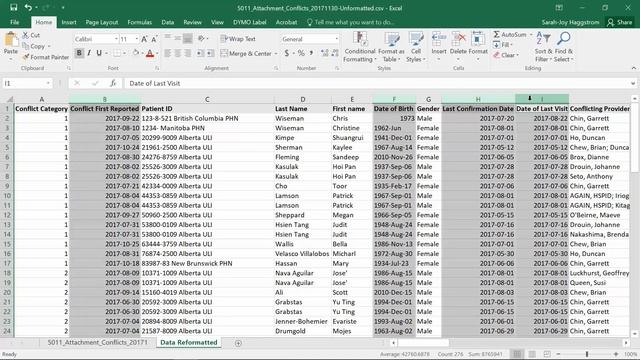This screenshot has height=360, width=640.
Task: Toggle Bold formatting
Action: (x=79, y=53)
